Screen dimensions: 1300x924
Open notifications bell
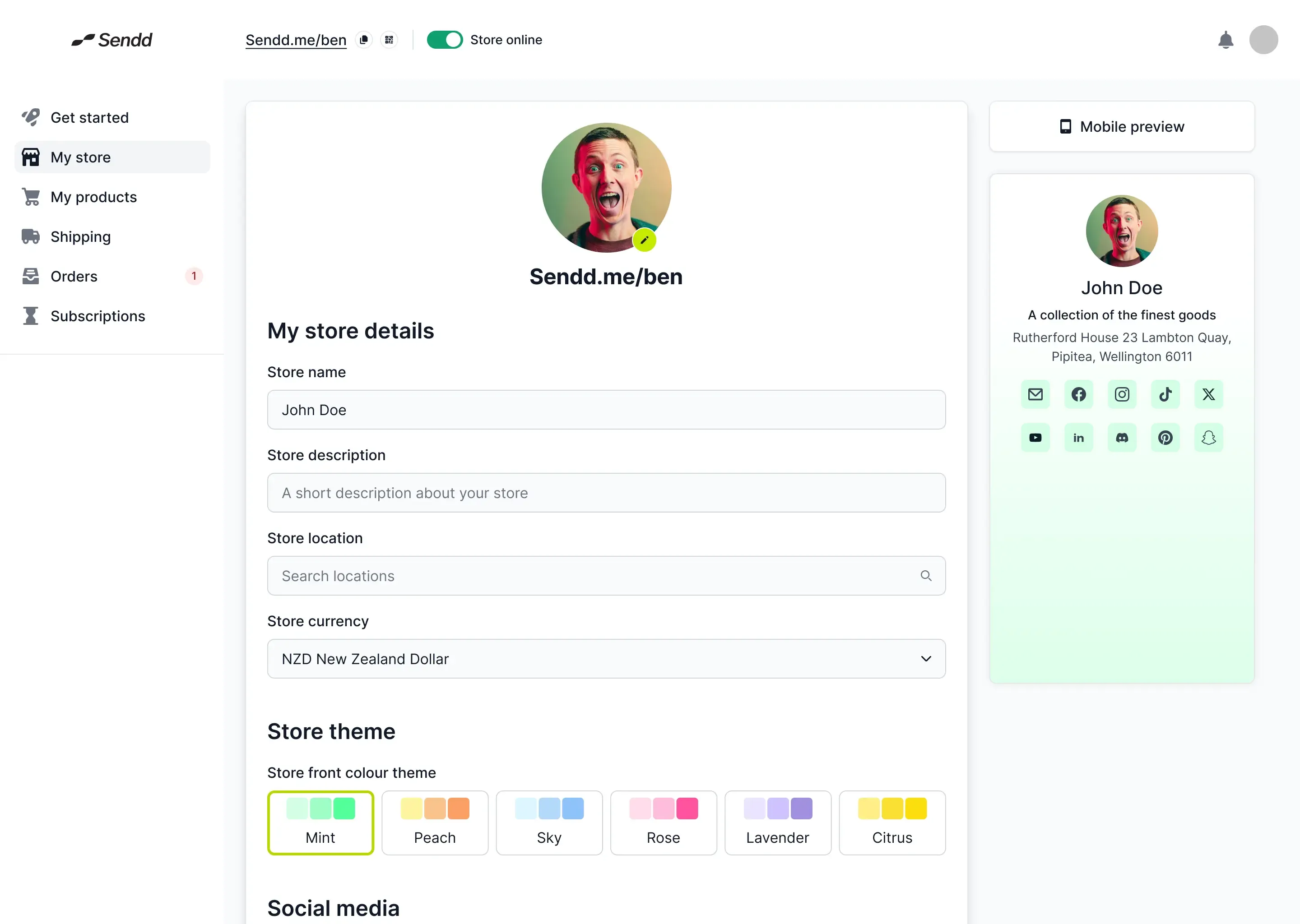click(x=1226, y=40)
